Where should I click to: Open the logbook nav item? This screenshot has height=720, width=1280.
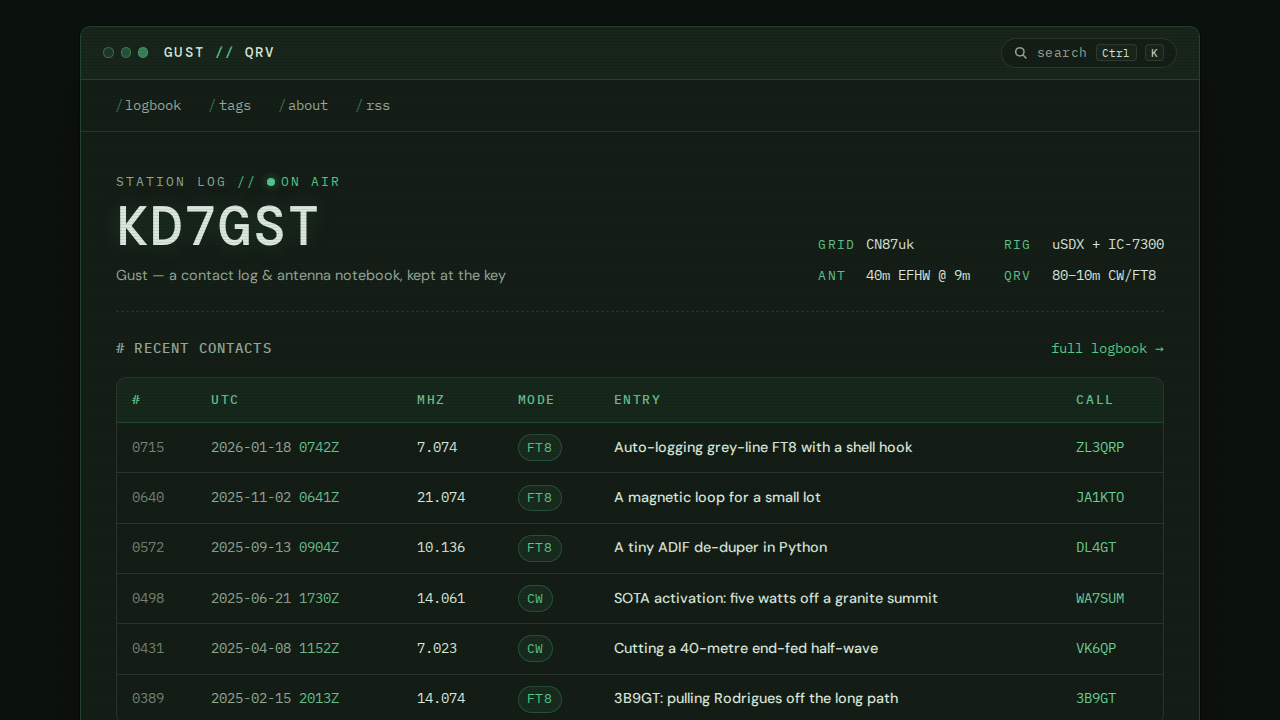pos(149,105)
